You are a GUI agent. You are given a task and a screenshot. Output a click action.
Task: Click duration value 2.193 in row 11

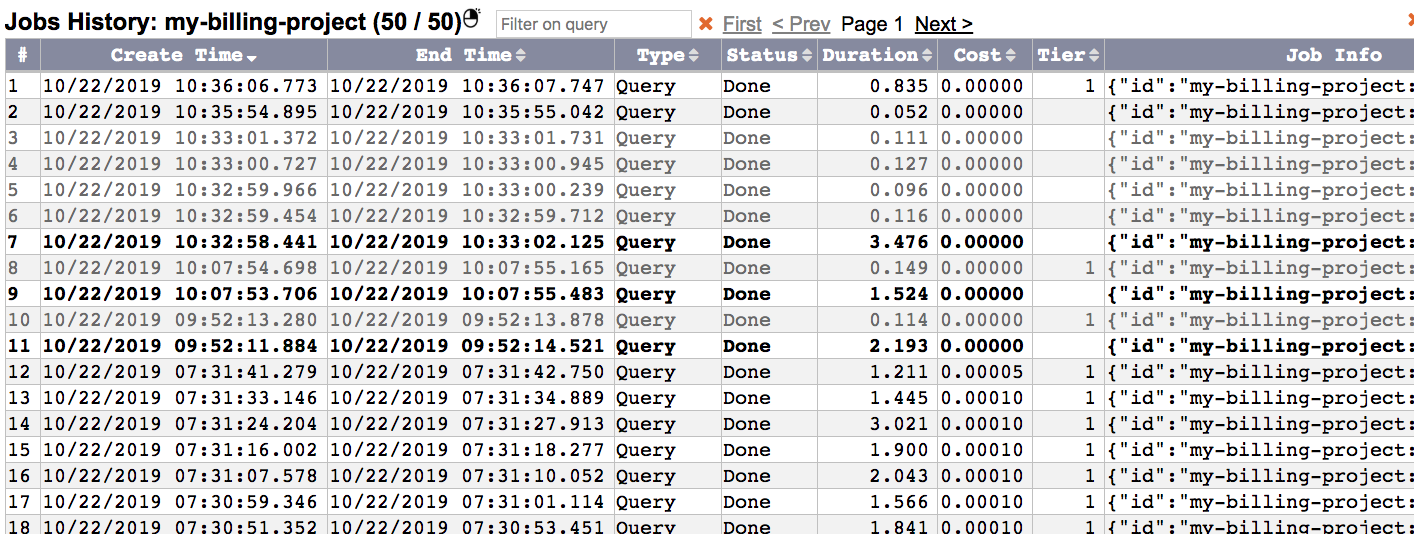pos(899,346)
